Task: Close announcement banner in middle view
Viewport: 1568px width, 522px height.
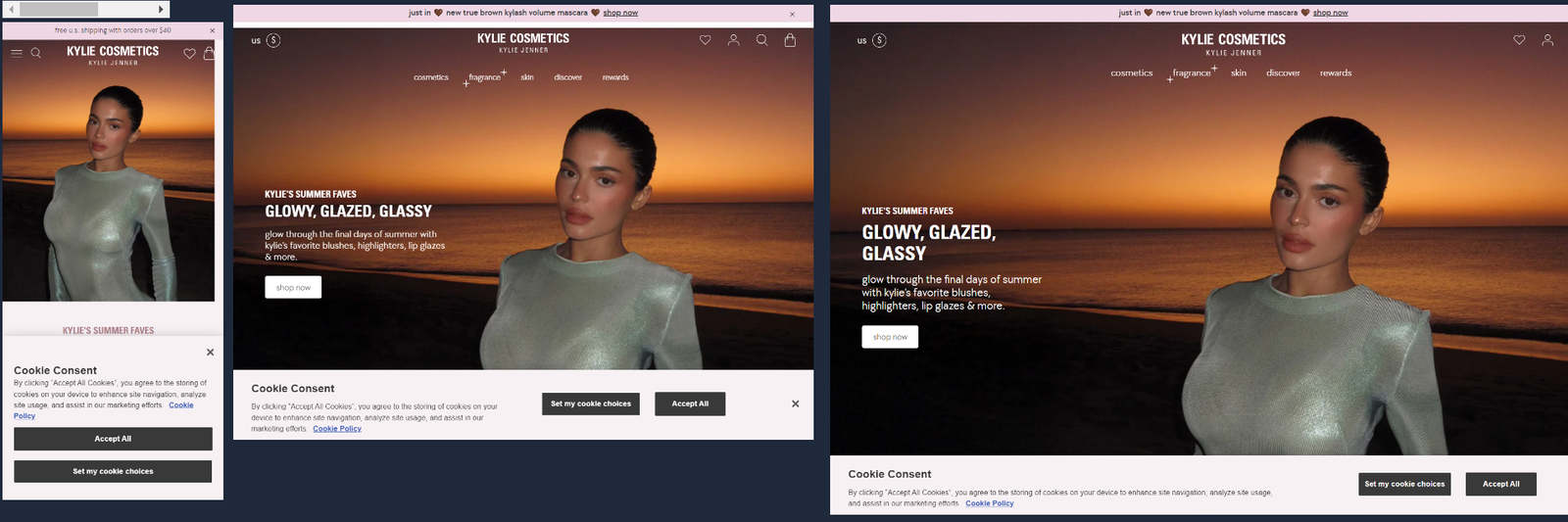Action: (x=793, y=14)
